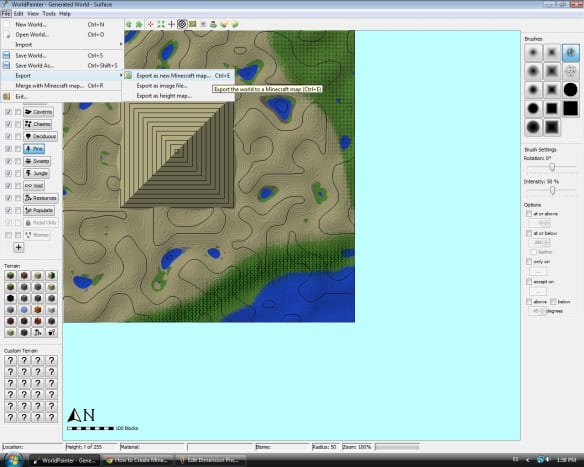Image resolution: width=584 pixels, height=467 pixels.
Task: Pick the grass block terrain icon
Action: 10,276
